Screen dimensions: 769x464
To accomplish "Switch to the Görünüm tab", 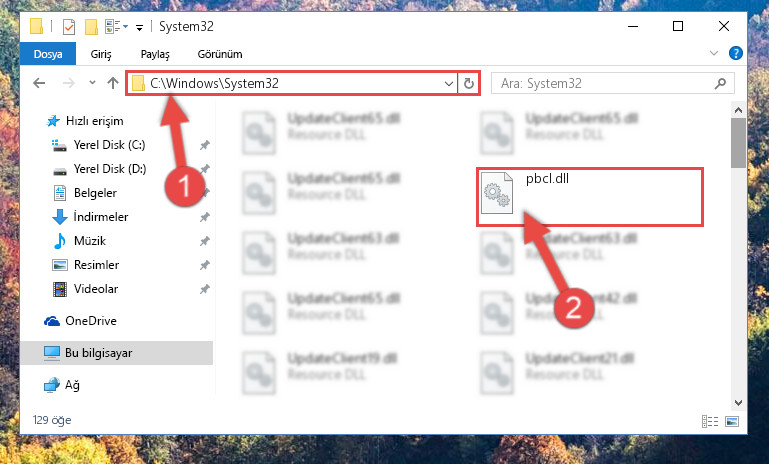I will pos(220,54).
